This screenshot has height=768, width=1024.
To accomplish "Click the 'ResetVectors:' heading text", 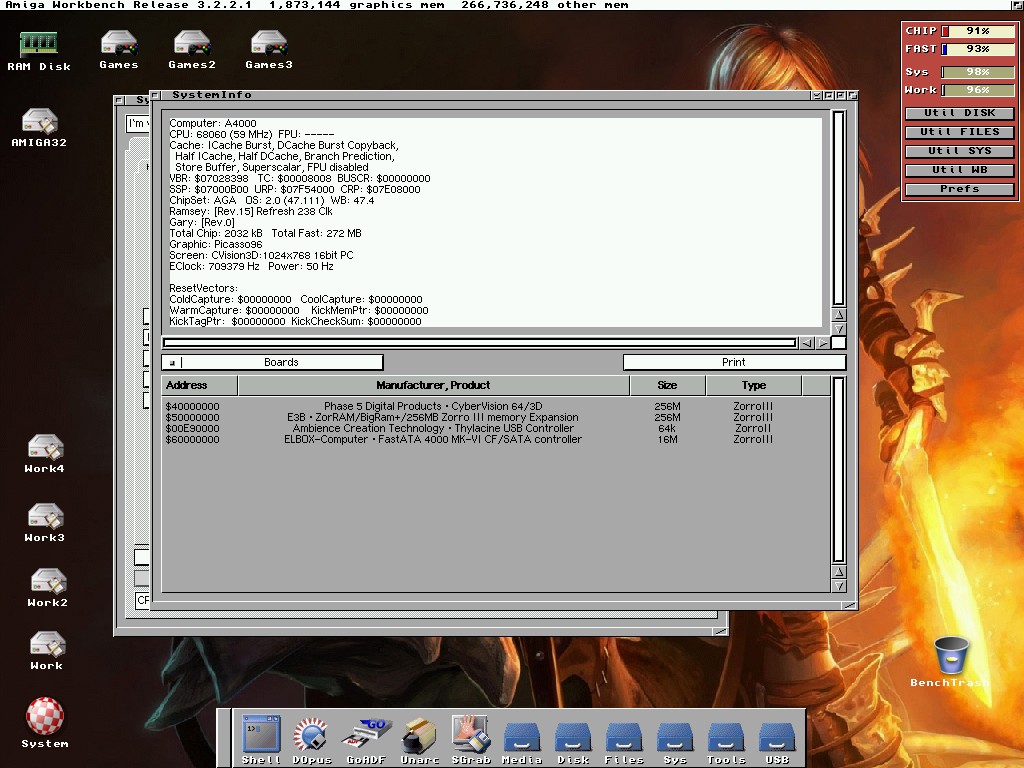I will pyautogui.click(x=203, y=288).
